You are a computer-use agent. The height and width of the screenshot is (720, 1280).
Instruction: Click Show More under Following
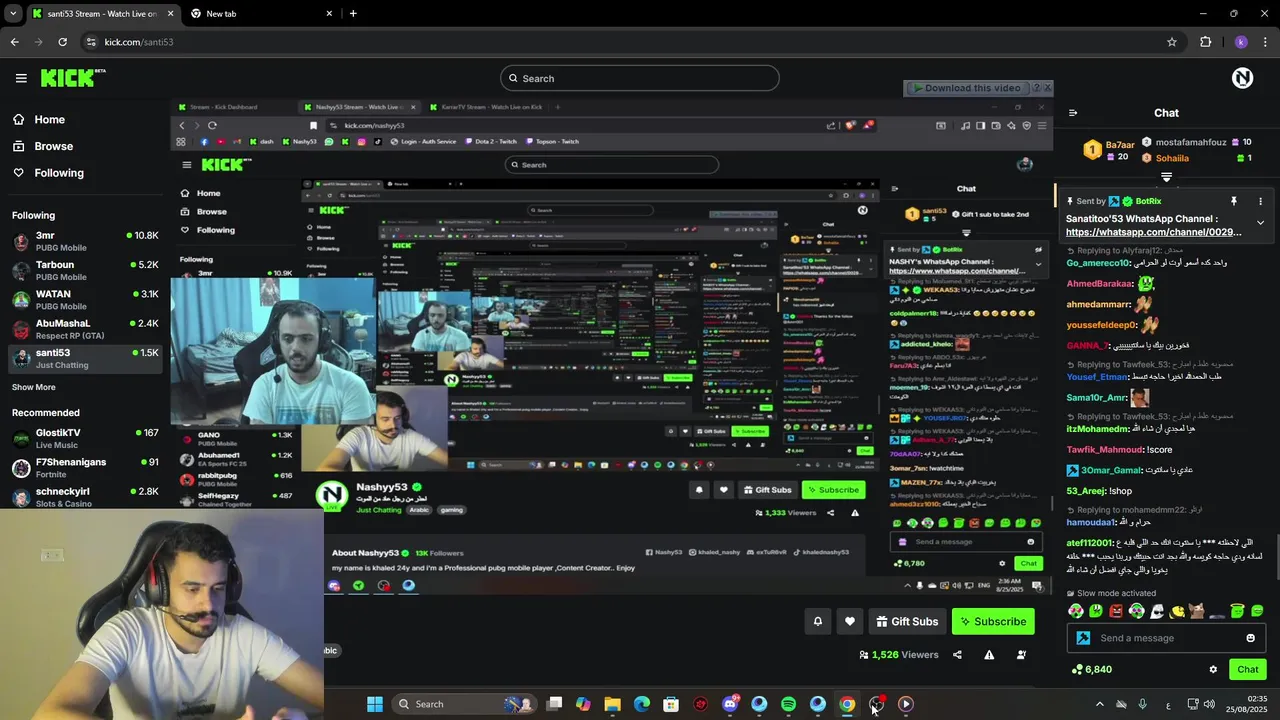[34, 387]
